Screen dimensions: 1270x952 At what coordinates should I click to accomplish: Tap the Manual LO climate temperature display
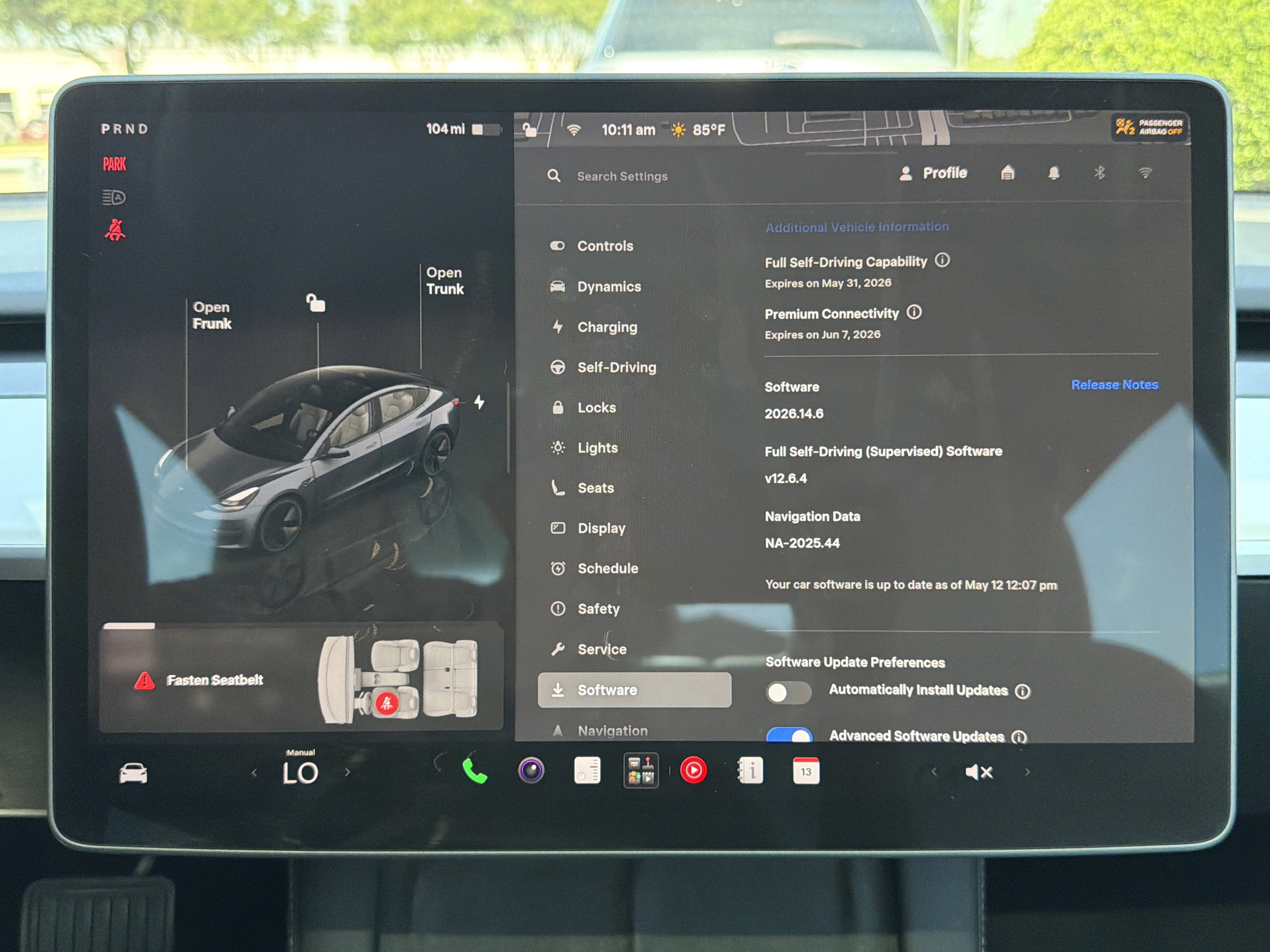click(300, 768)
